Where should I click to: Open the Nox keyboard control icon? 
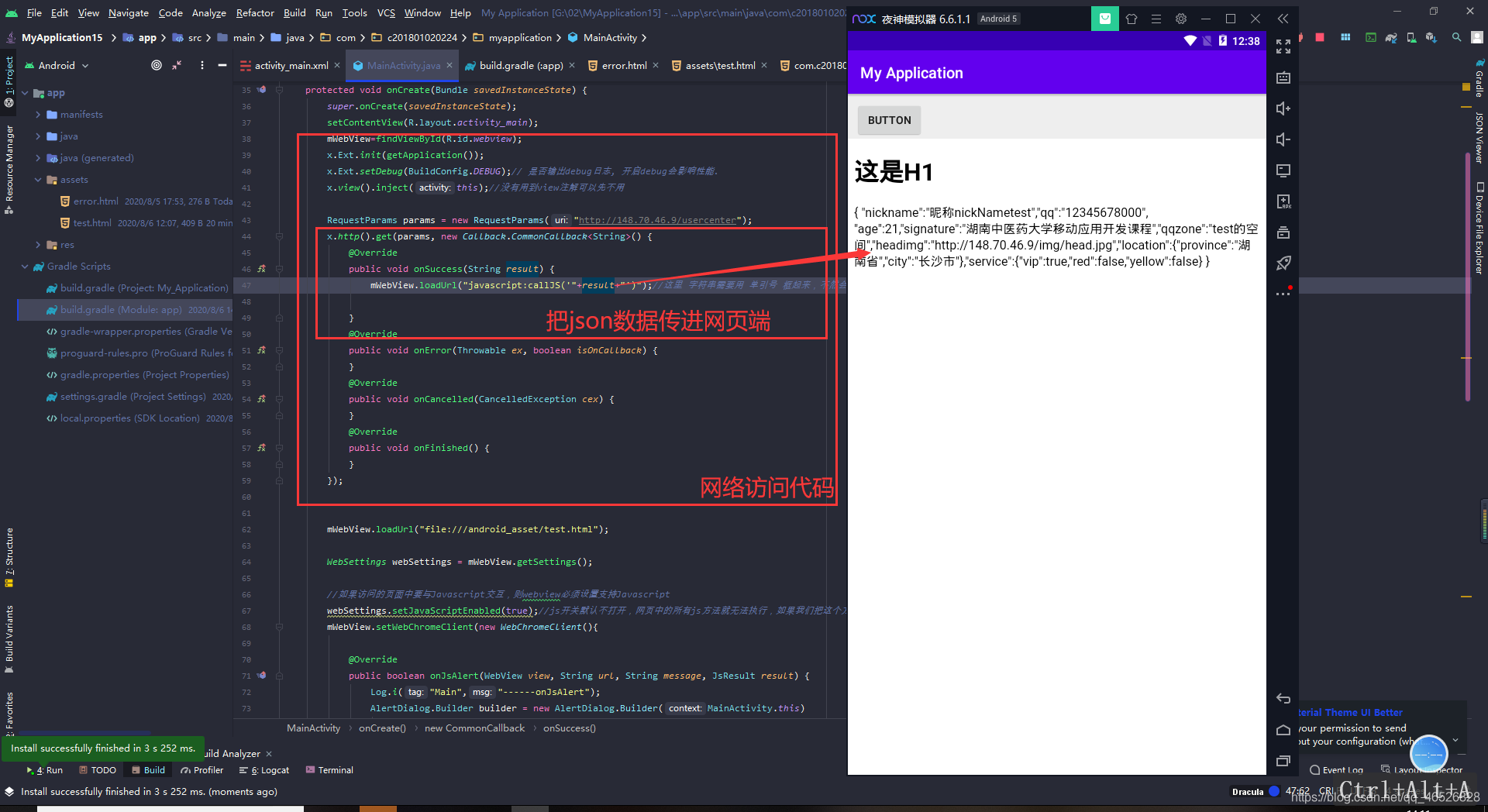click(x=1283, y=77)
